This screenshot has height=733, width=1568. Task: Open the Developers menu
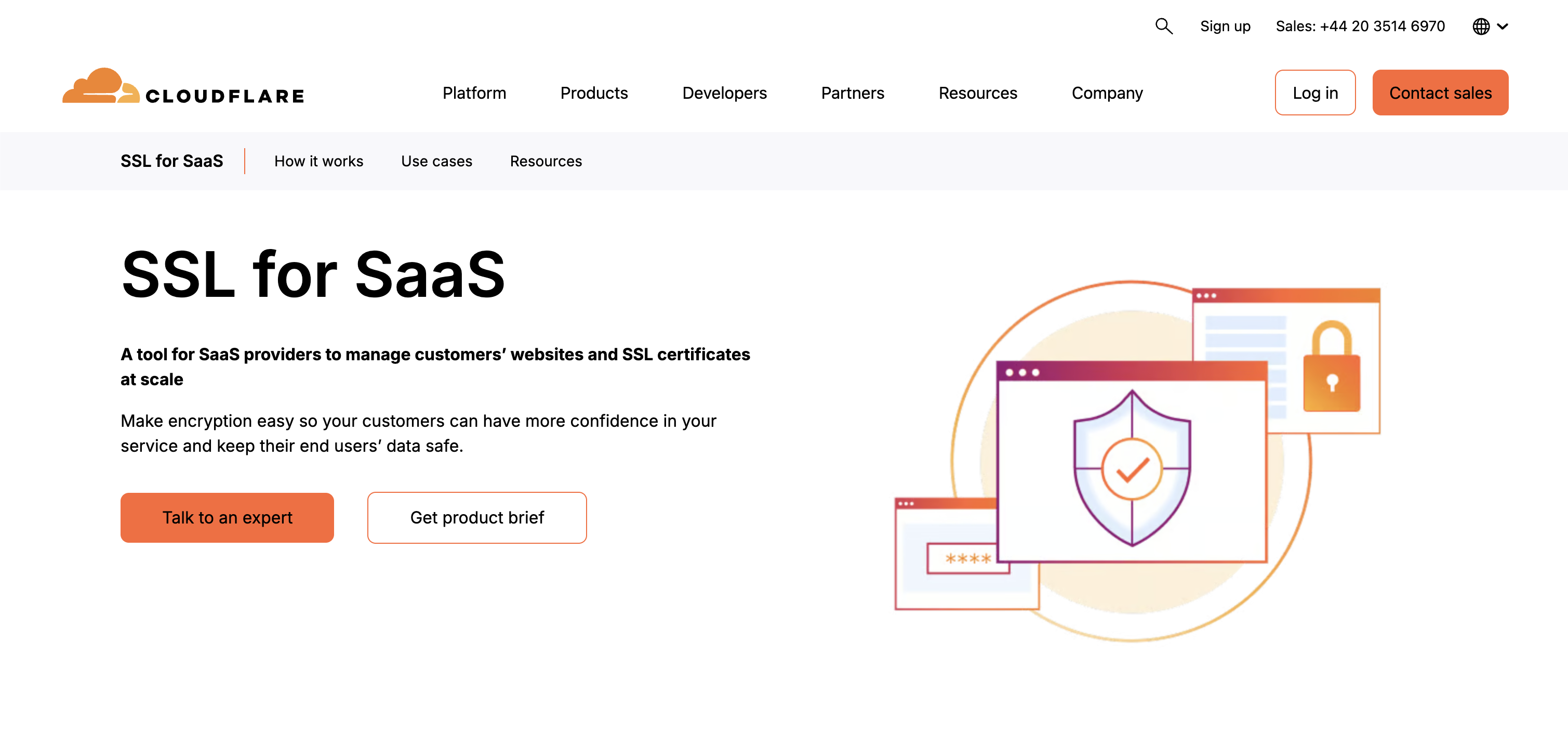pos(724,93)
